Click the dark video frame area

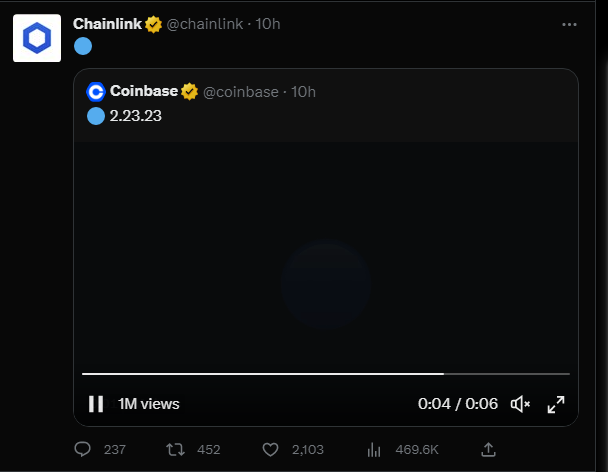point(326,254)
